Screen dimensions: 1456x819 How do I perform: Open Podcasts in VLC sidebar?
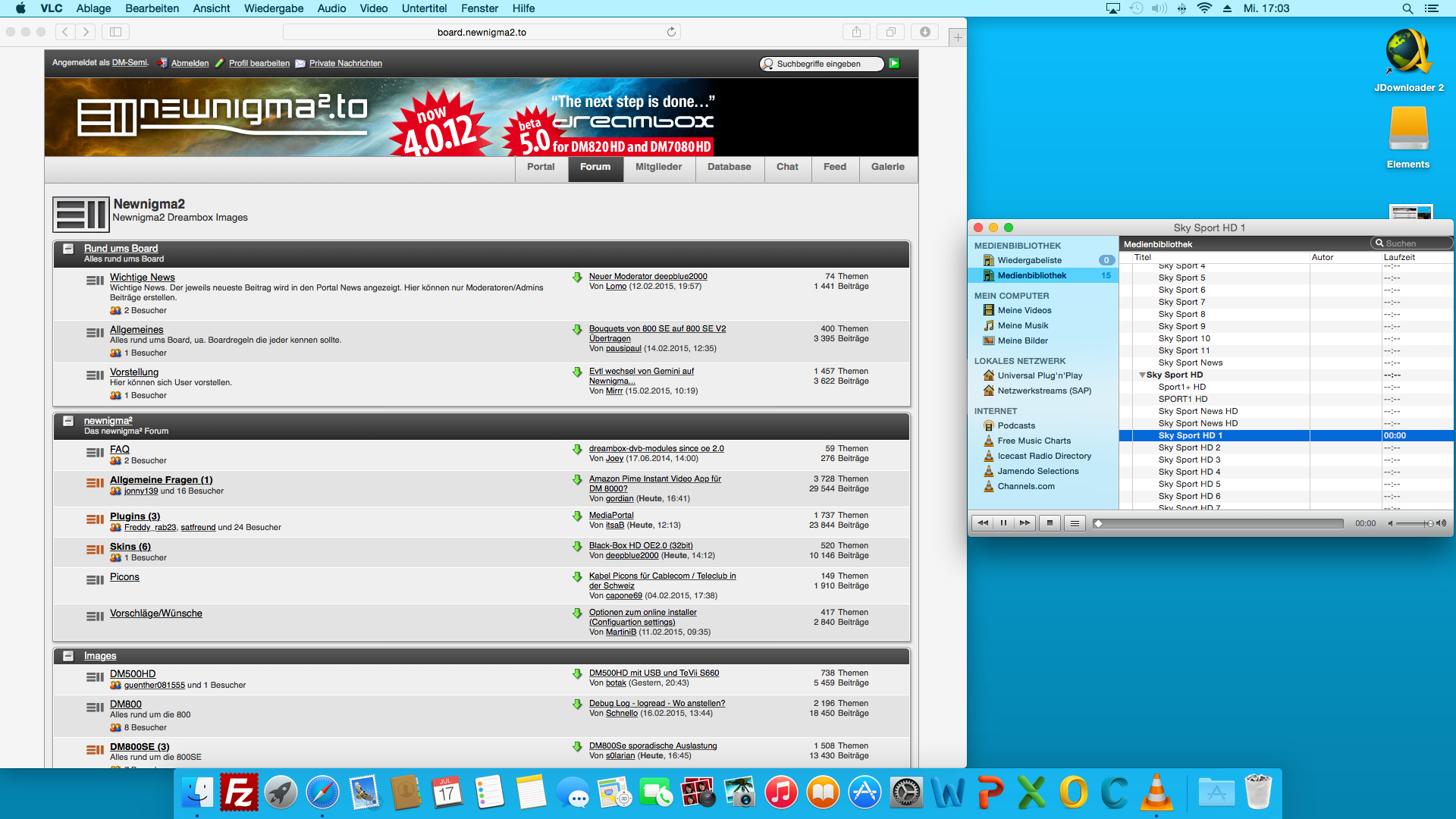1016,425
